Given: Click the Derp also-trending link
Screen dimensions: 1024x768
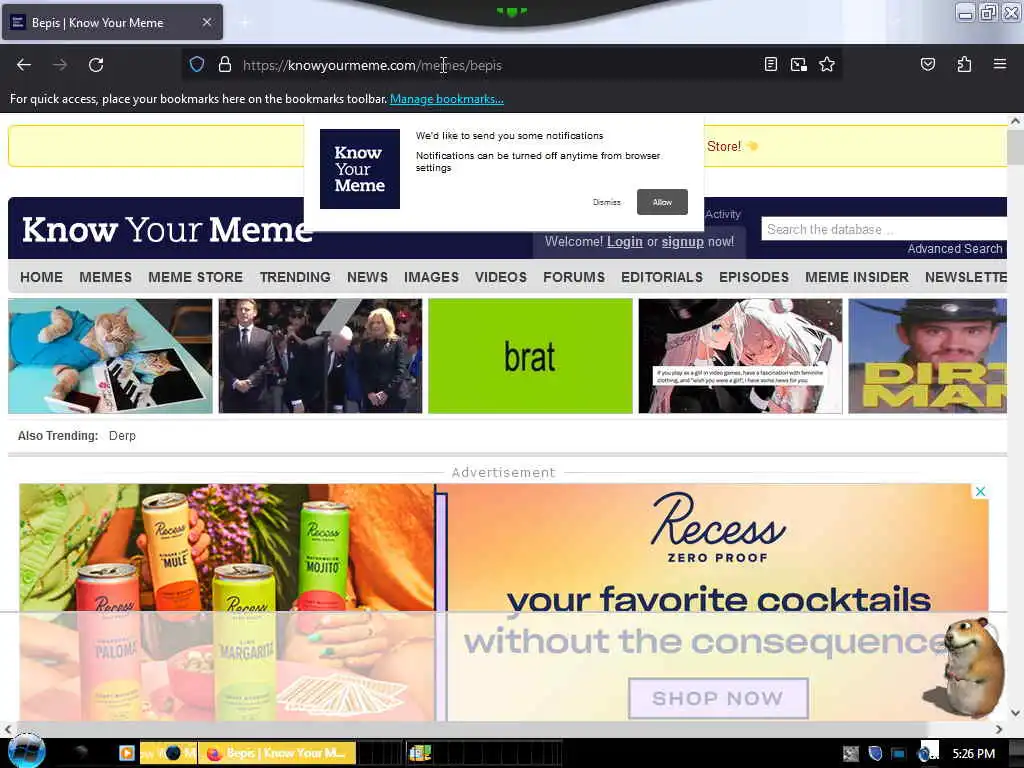Looking at the screenshot, I should [x=122, y=436].
